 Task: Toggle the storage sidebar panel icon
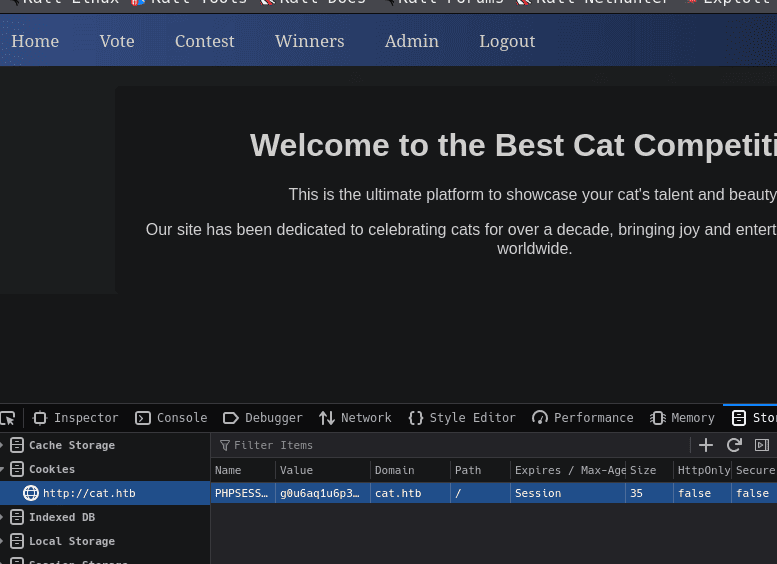click(761, 445)
